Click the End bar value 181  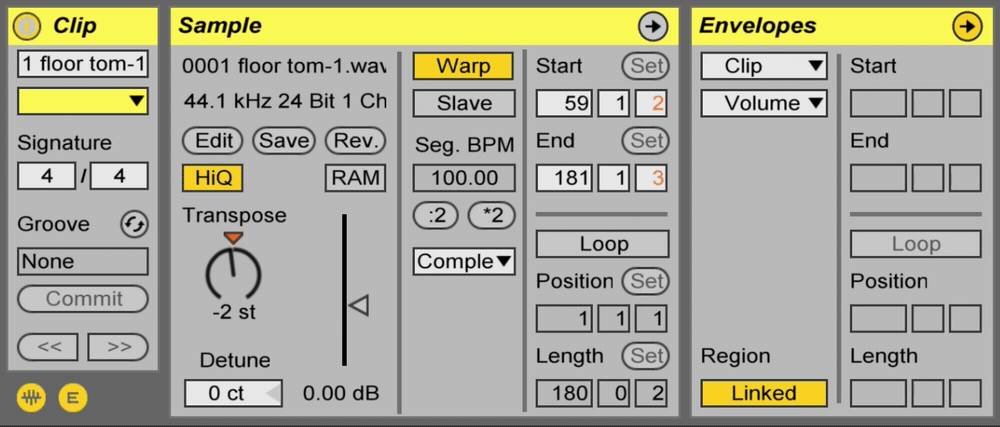click(565, 178)
